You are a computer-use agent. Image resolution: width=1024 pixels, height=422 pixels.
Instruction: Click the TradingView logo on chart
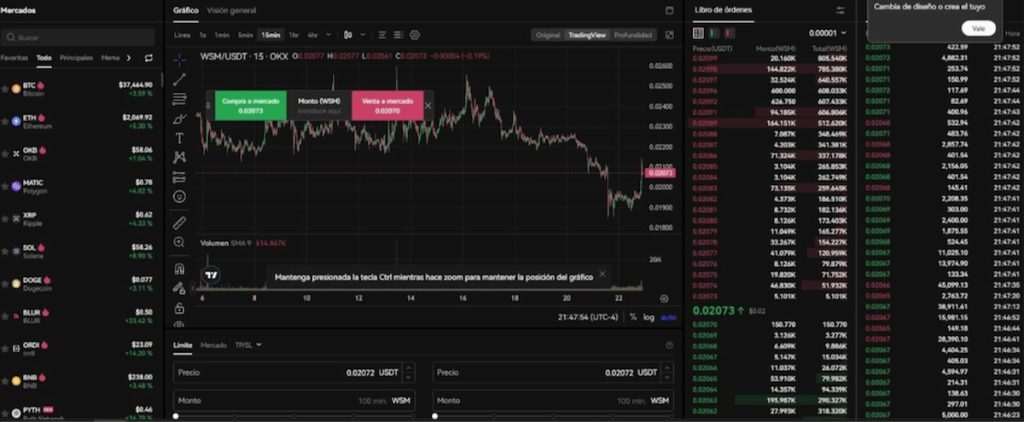[x=211, y=276]
